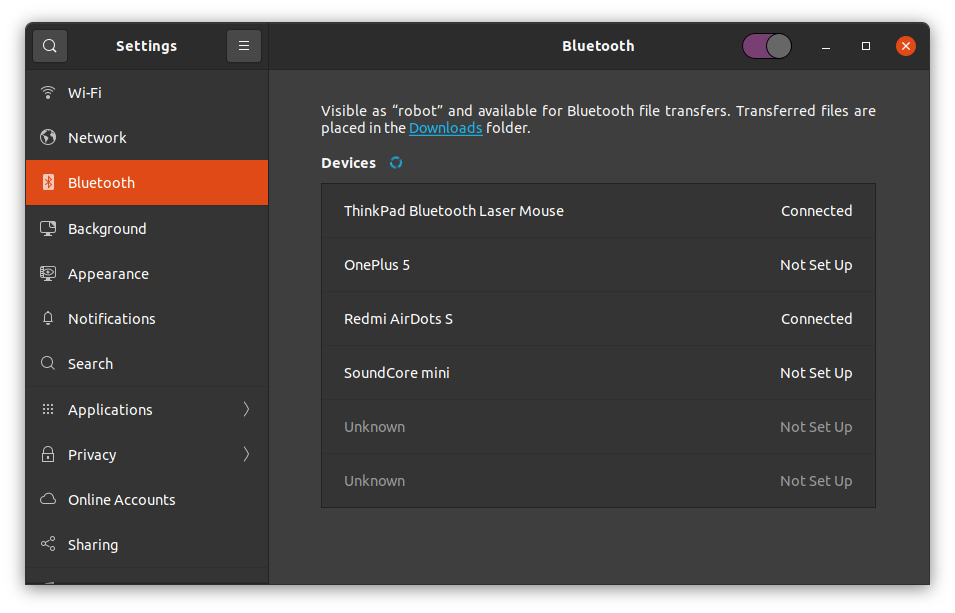Image resolution: width=955 pixels, height=613 pixels.
Task: Click the Online Accounts cloud icon
Action: tap(48, 499)
